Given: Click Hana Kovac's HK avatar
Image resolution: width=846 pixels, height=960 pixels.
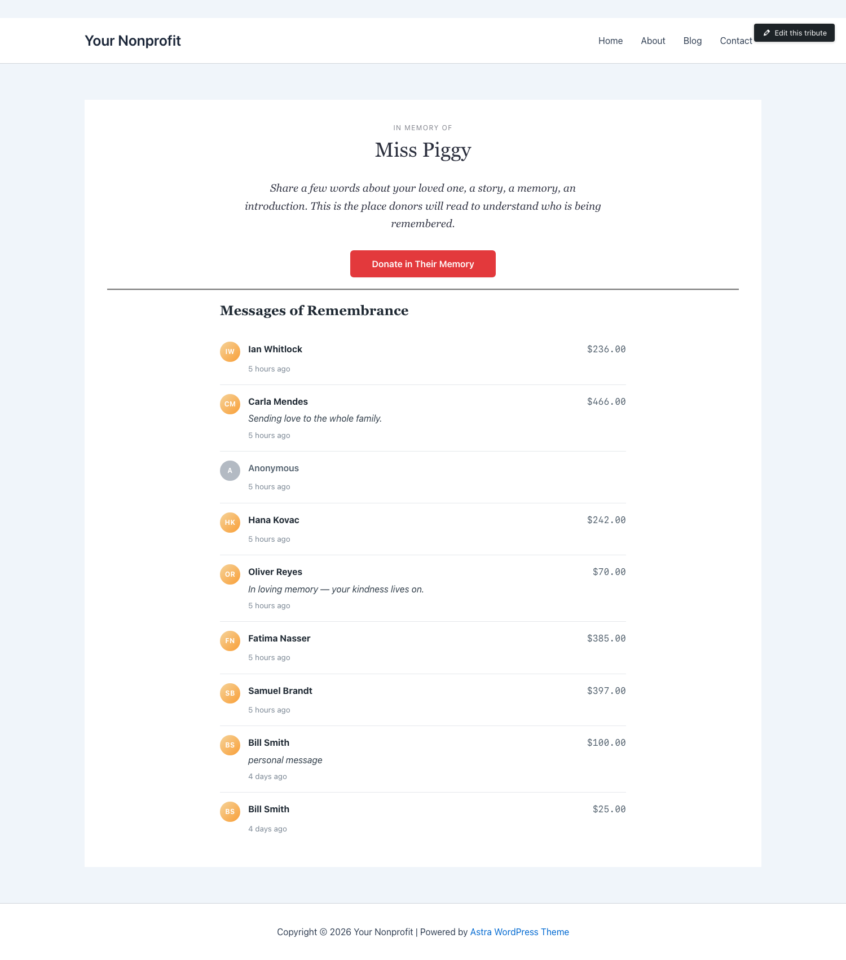Looking at the screenshot, I should click(230, 522).
